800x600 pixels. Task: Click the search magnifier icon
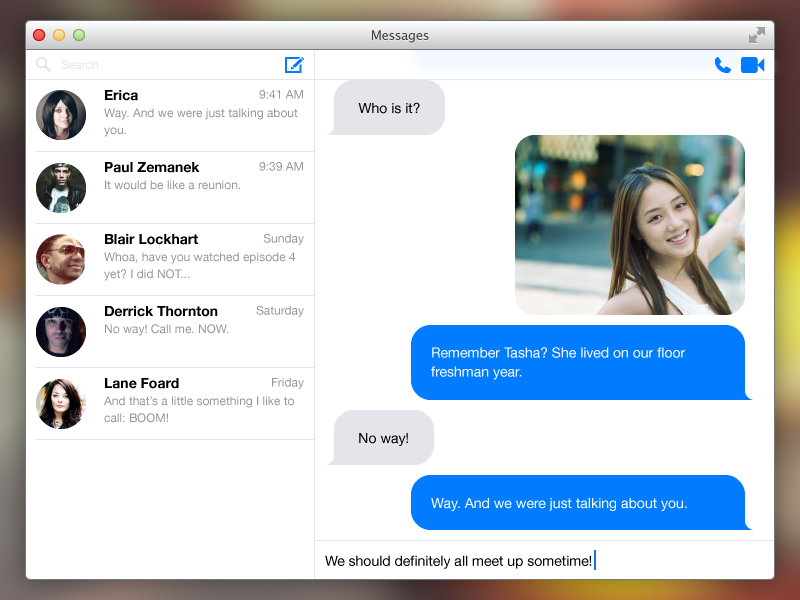click(43, 65)
